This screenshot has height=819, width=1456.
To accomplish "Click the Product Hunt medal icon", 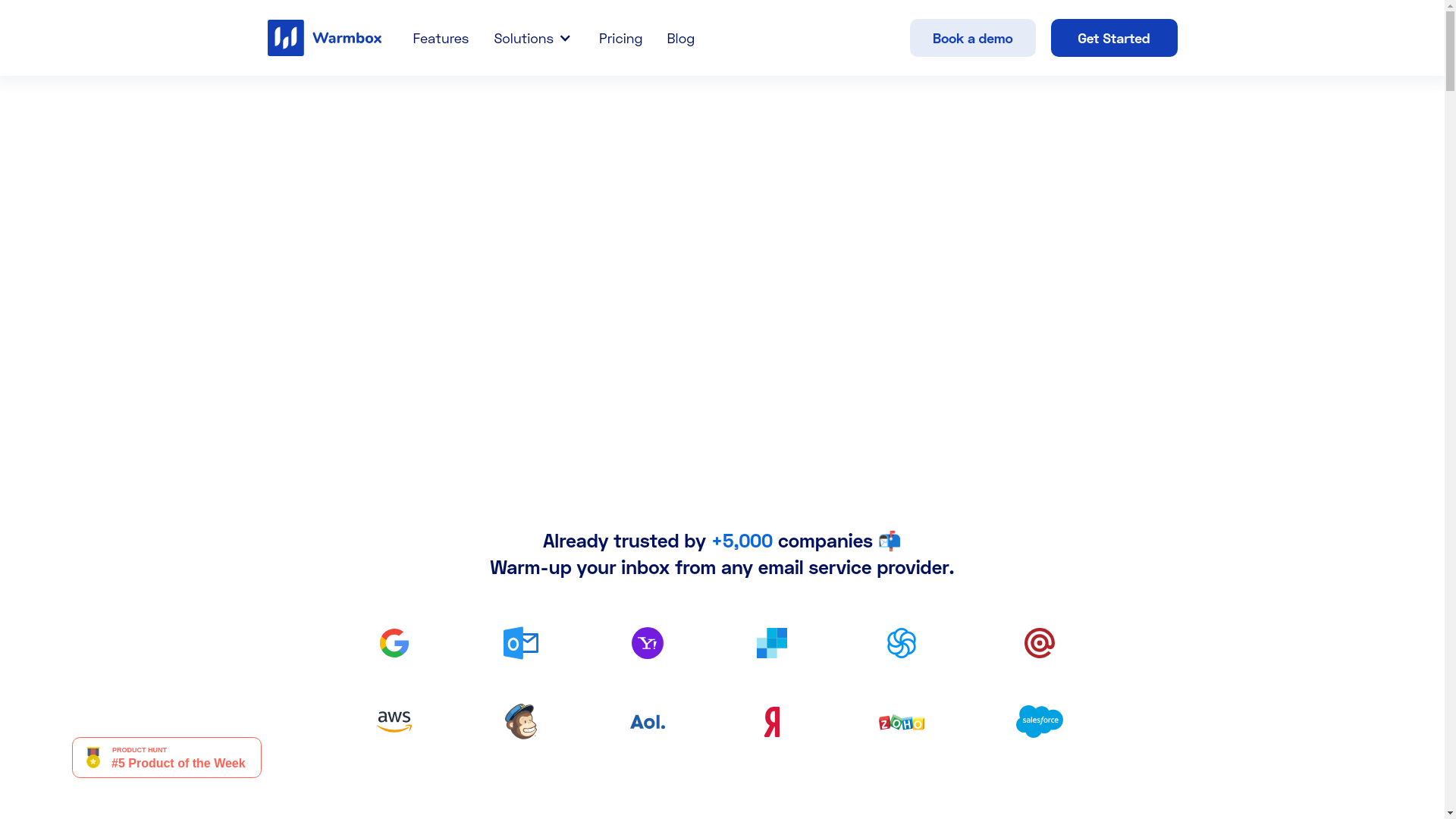I will (93, 758).
